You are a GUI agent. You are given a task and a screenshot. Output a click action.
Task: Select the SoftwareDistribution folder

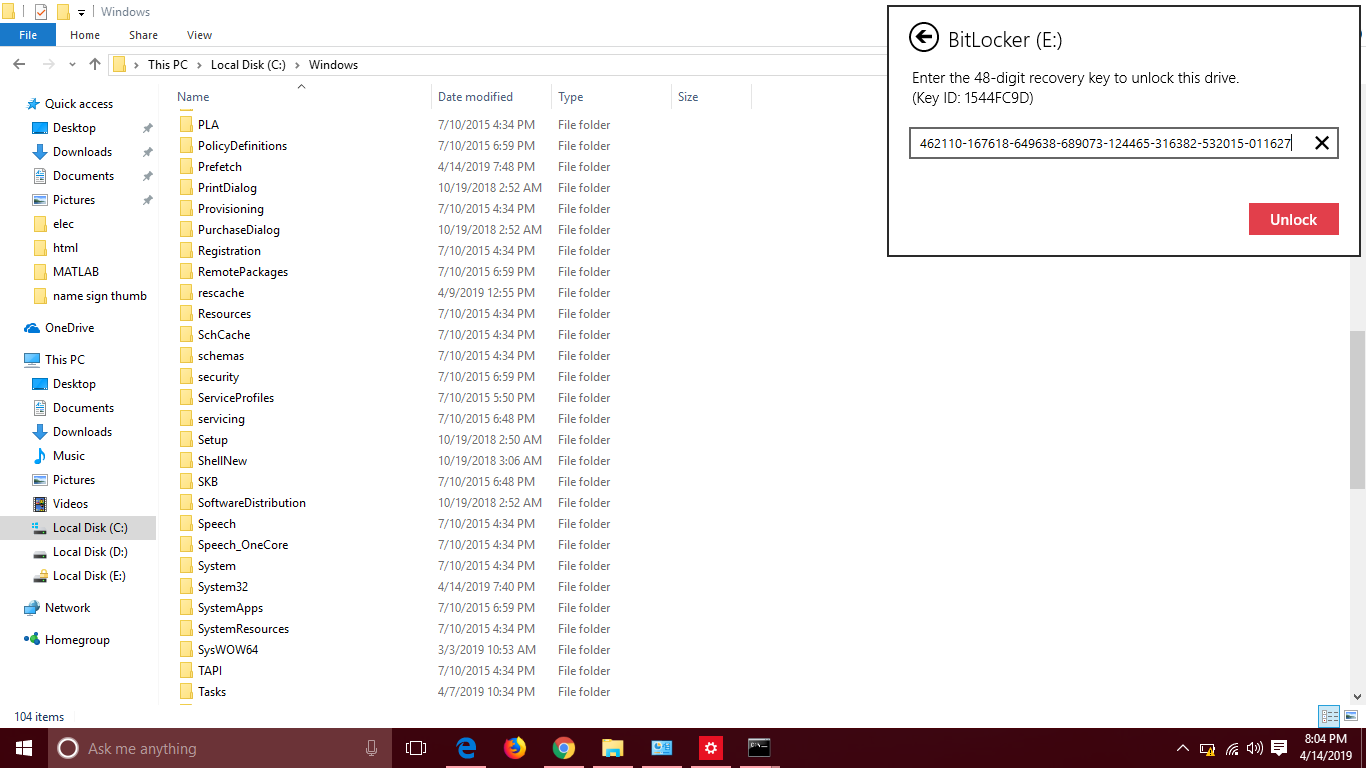coord(251,502)
